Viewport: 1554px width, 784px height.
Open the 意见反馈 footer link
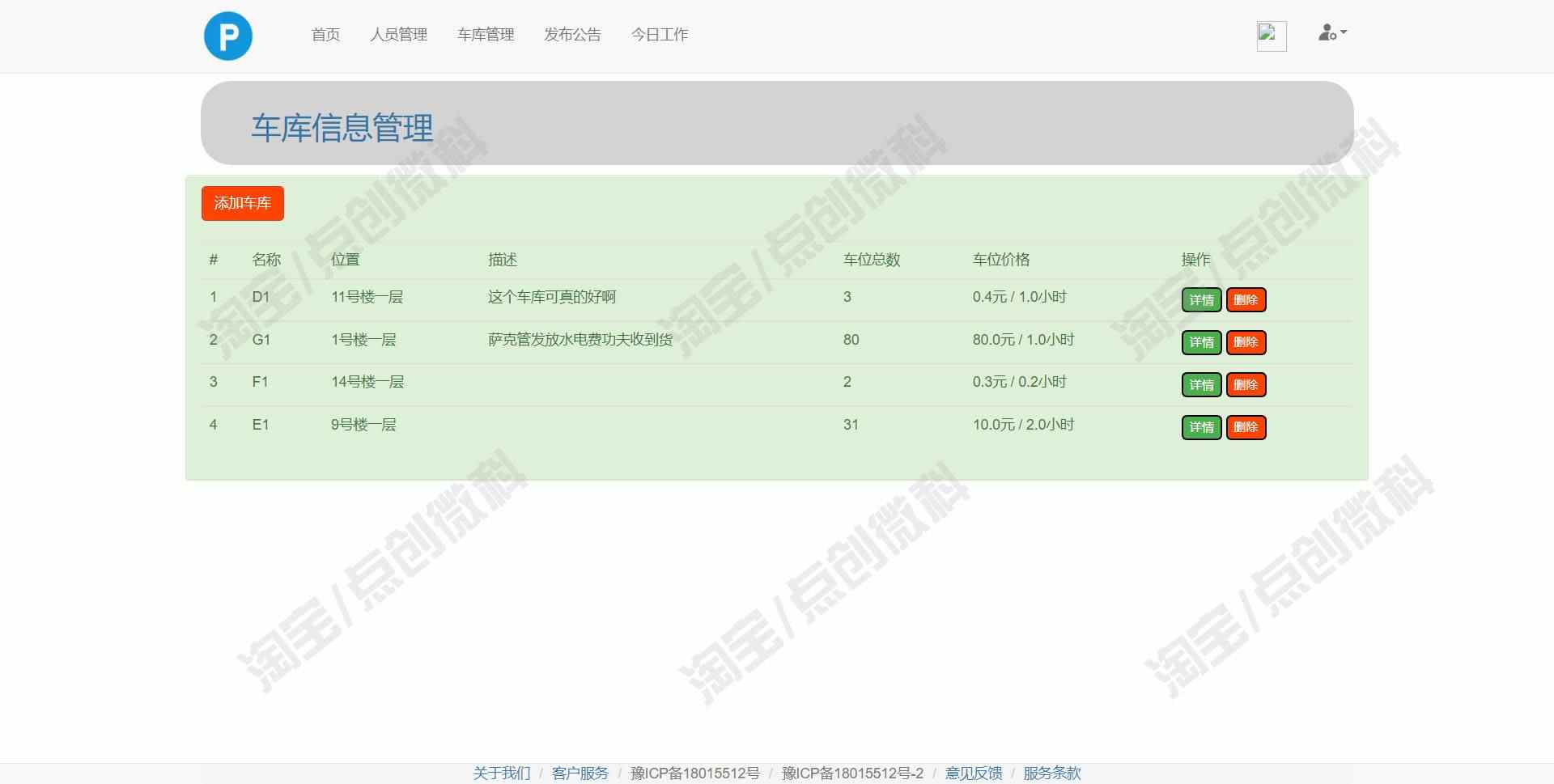click(x=974, y=773)
